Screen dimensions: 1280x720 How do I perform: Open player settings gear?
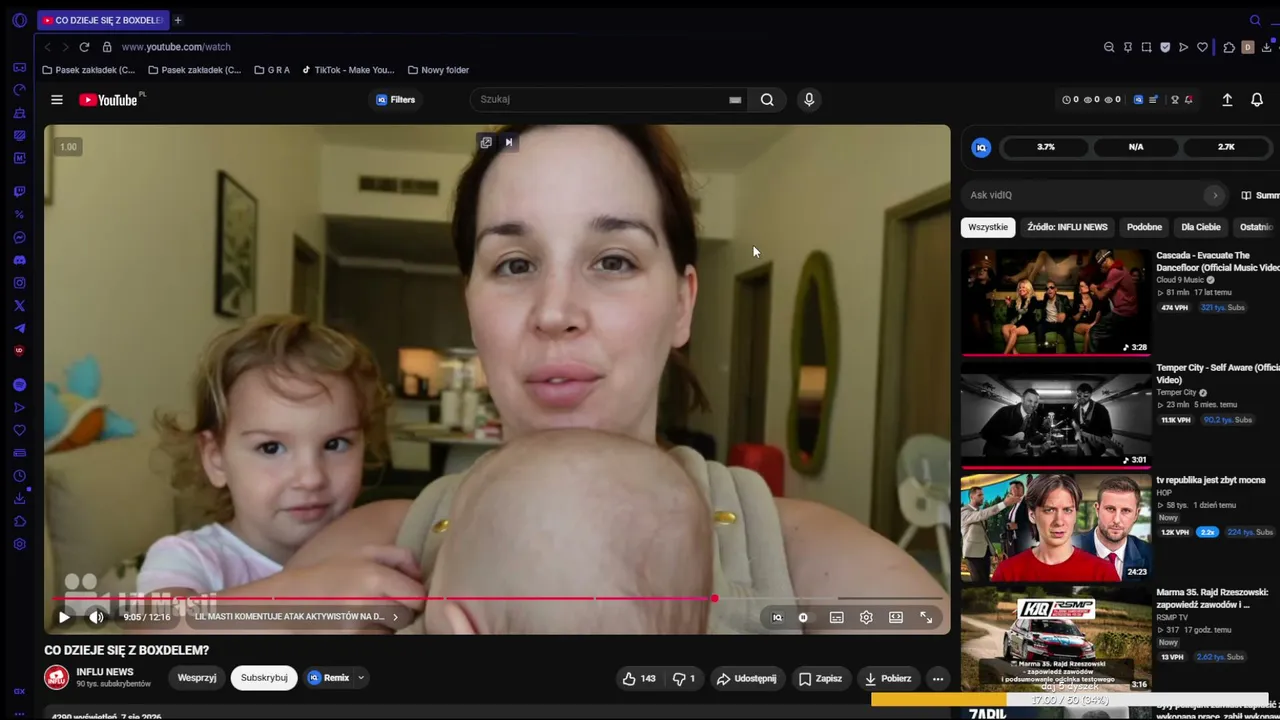[x=866, y=618]
